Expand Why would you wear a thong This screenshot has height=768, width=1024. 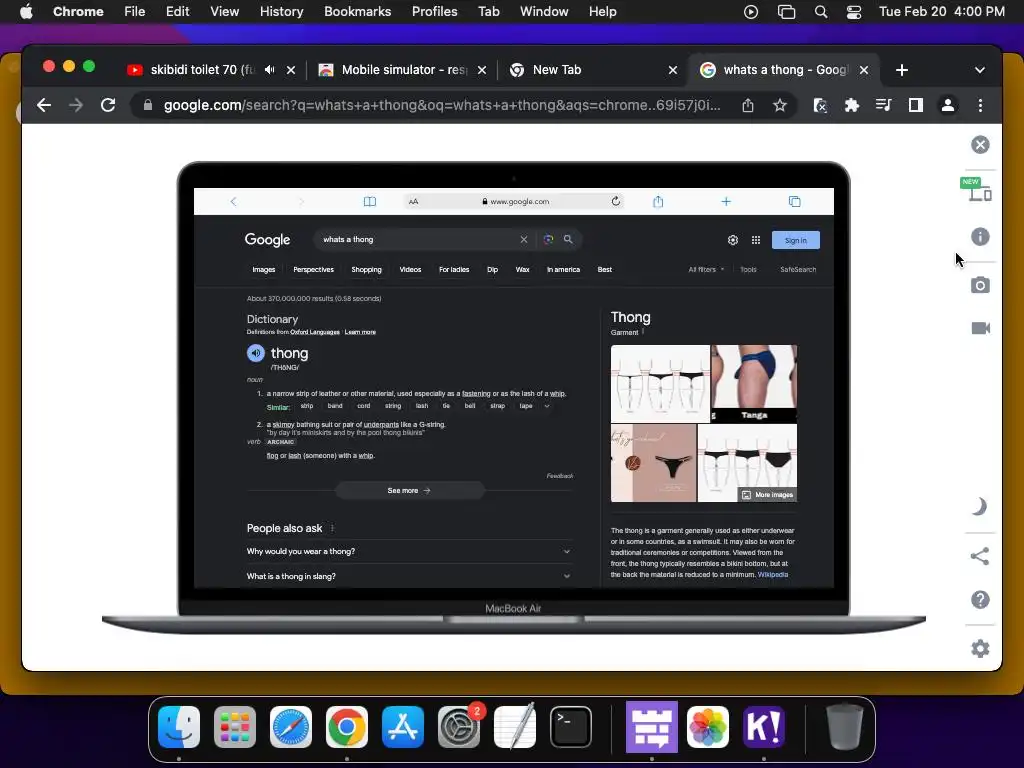click(409, 552)
